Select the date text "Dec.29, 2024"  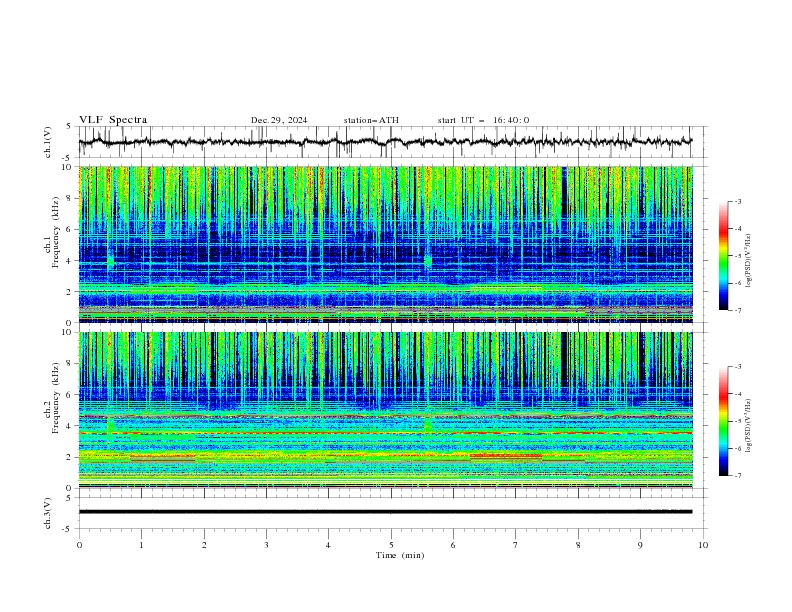(279, 120)
